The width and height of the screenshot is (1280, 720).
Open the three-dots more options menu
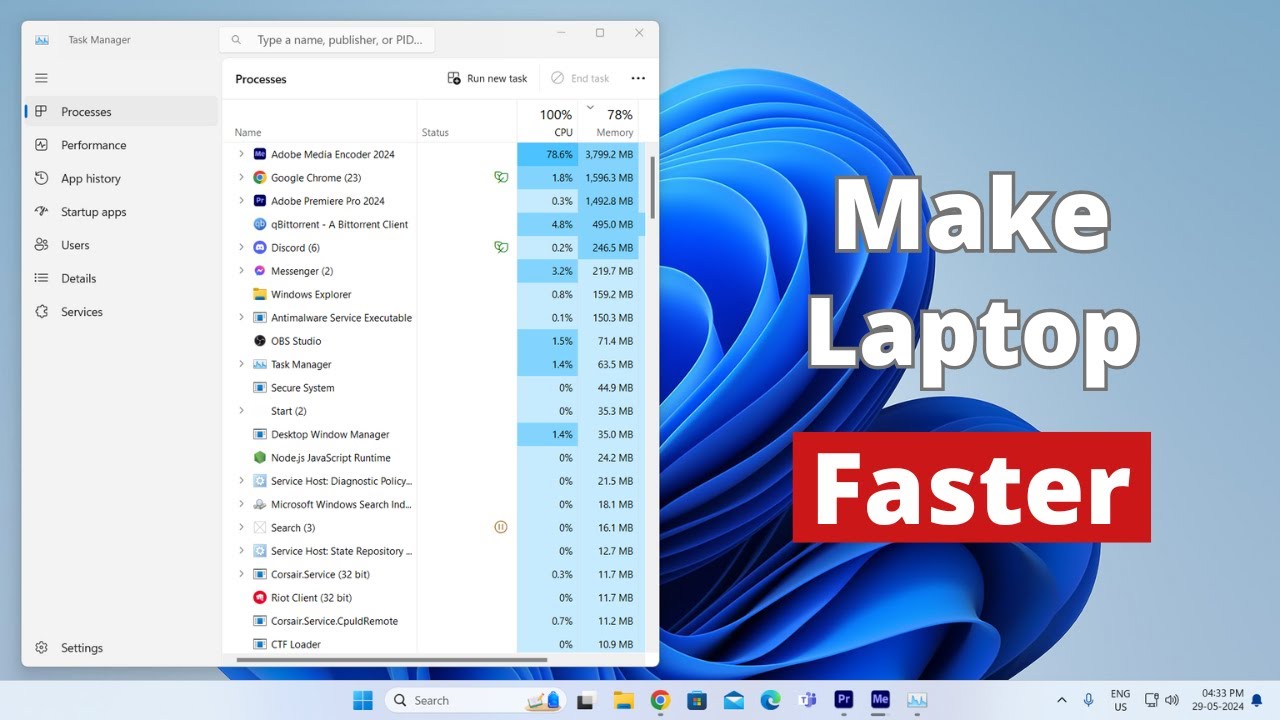[x=638, y=78]
